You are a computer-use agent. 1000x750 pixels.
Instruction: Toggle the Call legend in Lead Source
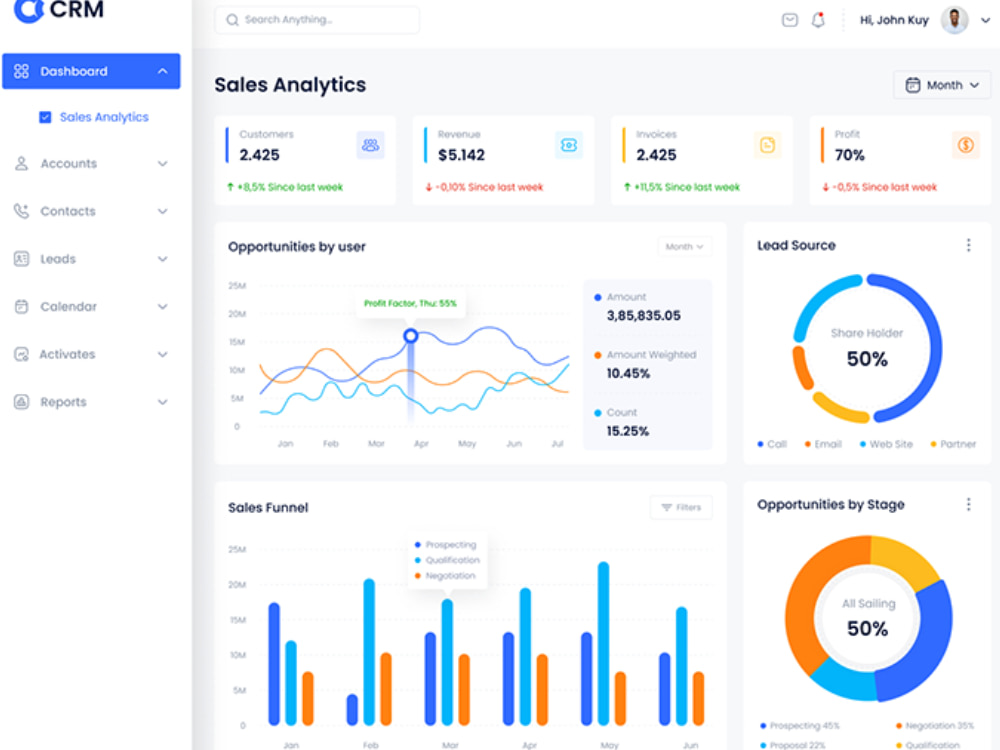click(x=772, y=445)
